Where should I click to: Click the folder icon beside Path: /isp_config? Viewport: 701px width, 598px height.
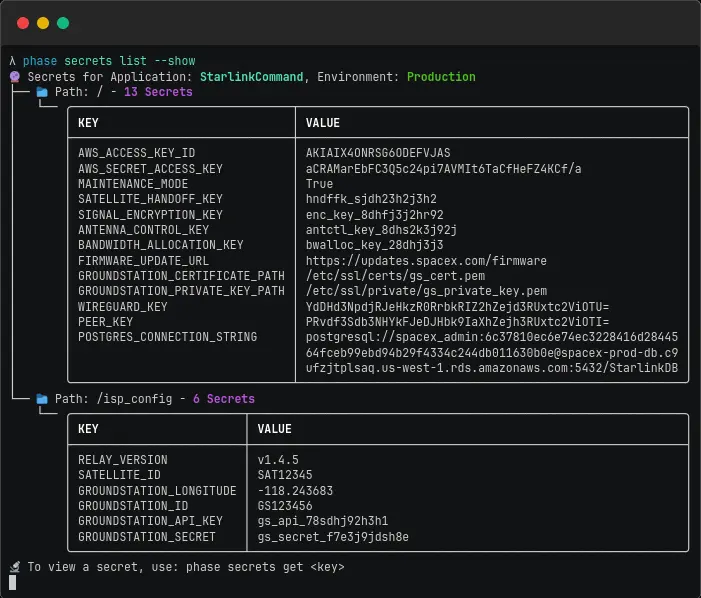click(42, 399)
